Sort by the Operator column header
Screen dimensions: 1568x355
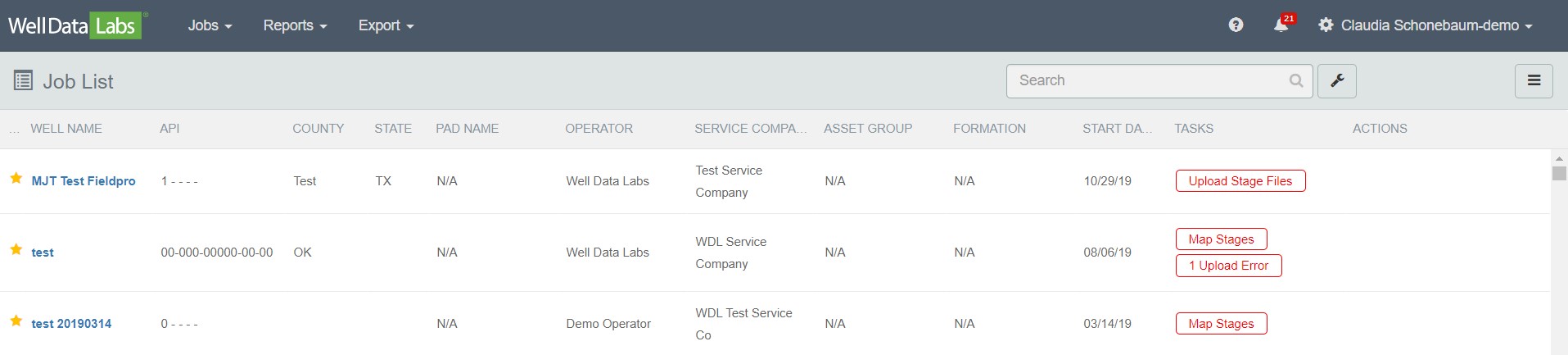[599, 129]
